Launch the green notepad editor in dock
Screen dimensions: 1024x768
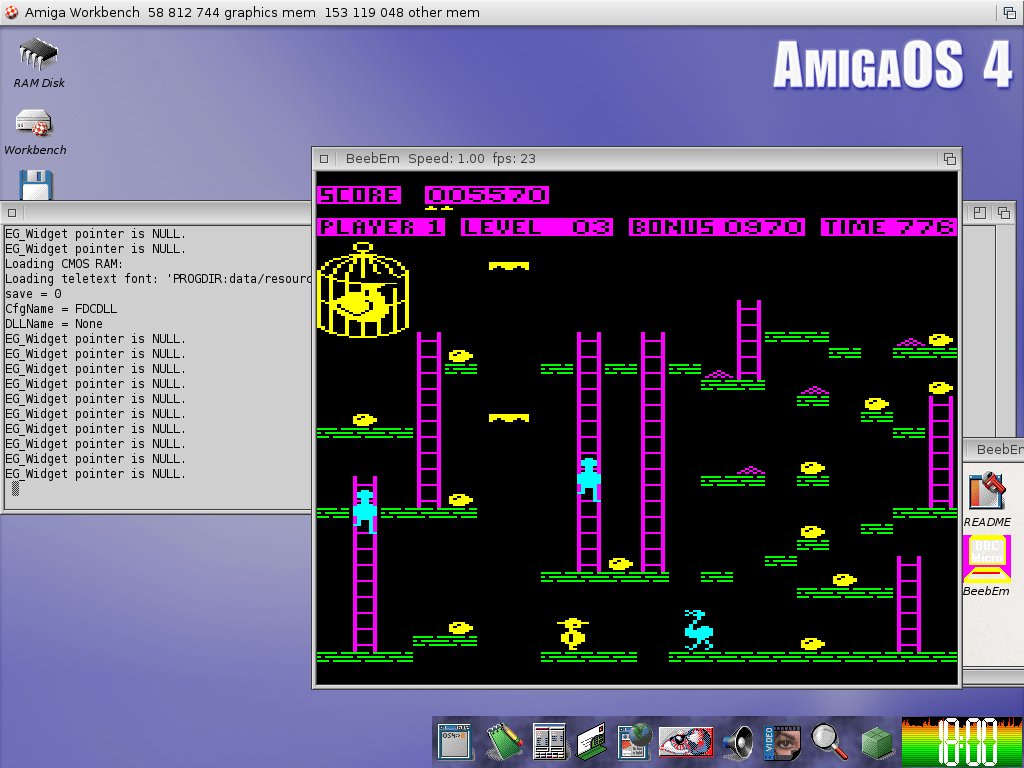tap(504, 741)
